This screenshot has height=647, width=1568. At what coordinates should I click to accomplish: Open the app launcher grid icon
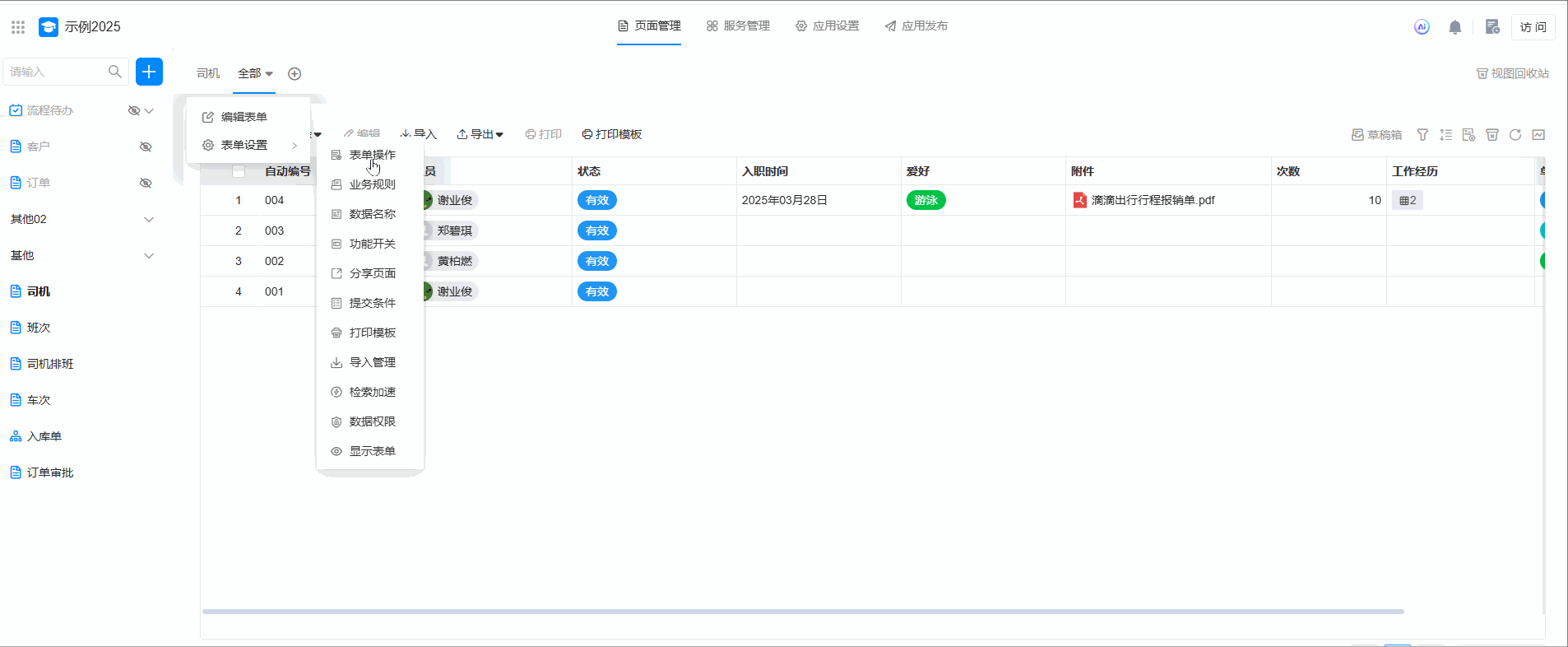click(x=18, y=27)
